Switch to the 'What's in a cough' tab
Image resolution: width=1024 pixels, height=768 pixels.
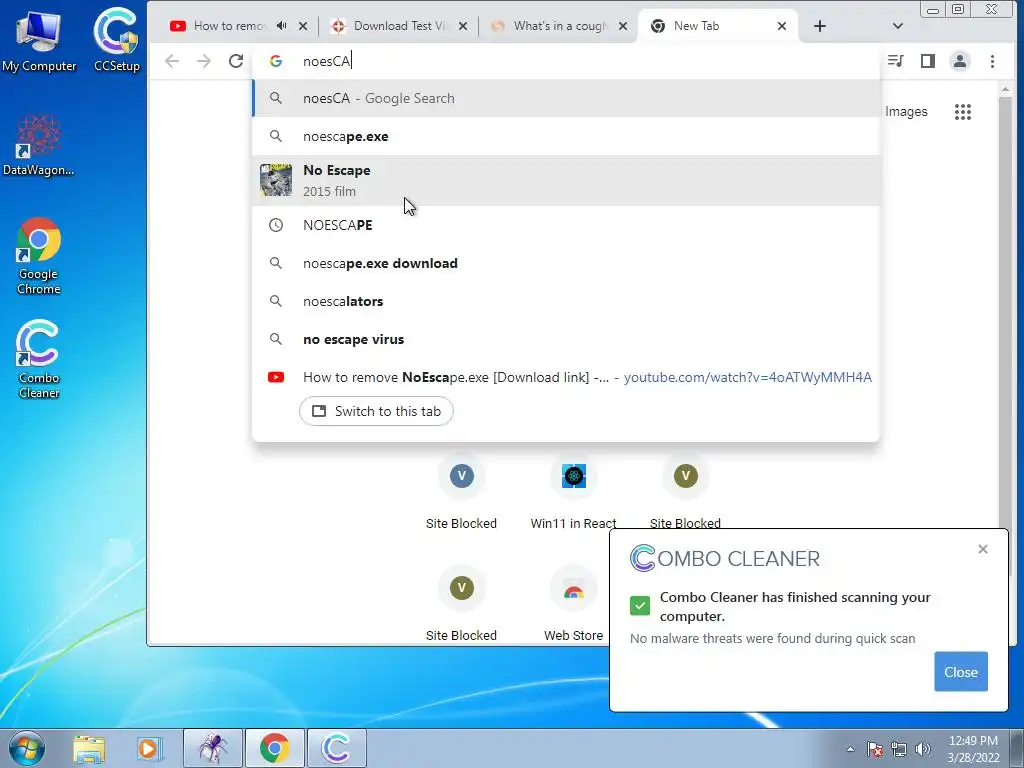[560, 26]
